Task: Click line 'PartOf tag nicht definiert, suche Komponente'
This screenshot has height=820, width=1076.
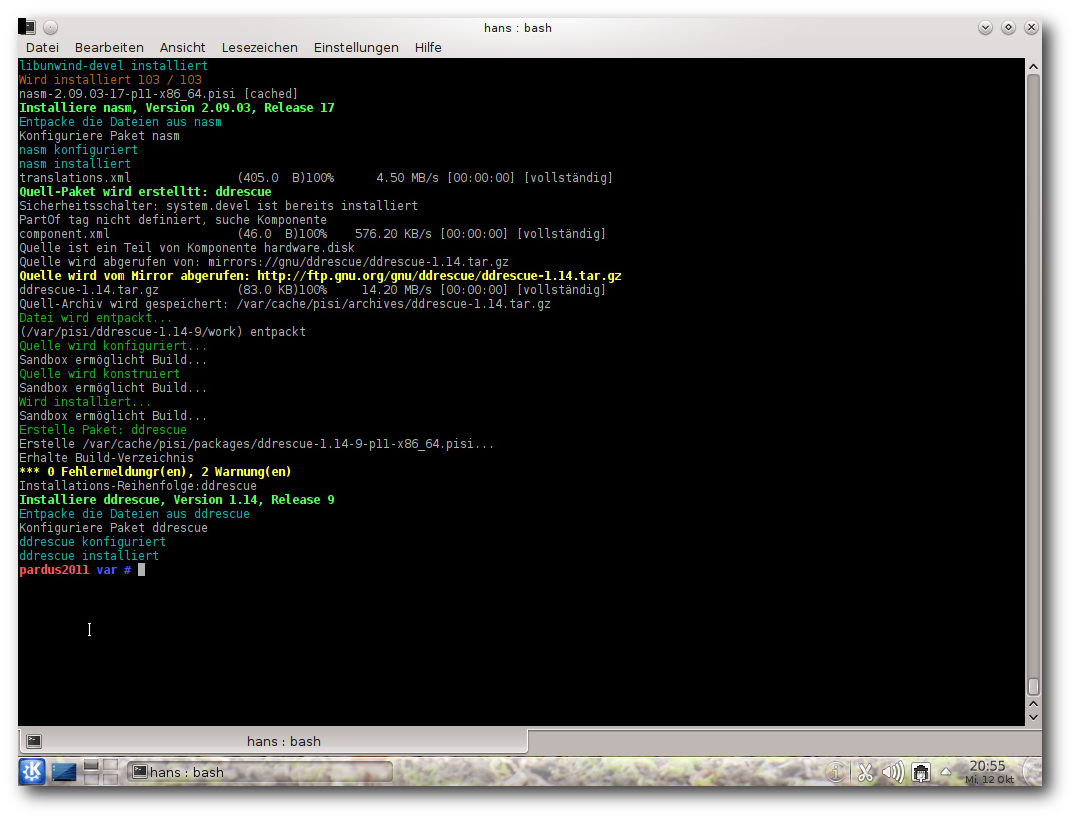Action: tap(173, 220)
